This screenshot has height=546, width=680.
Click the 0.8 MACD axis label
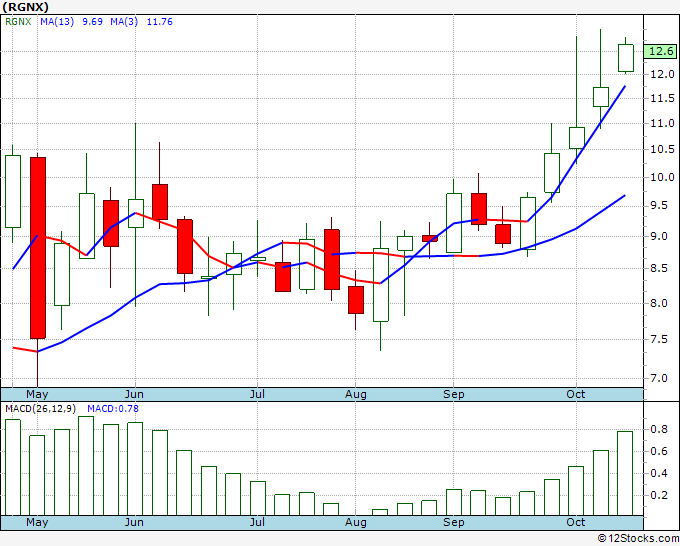pos(659,429)
